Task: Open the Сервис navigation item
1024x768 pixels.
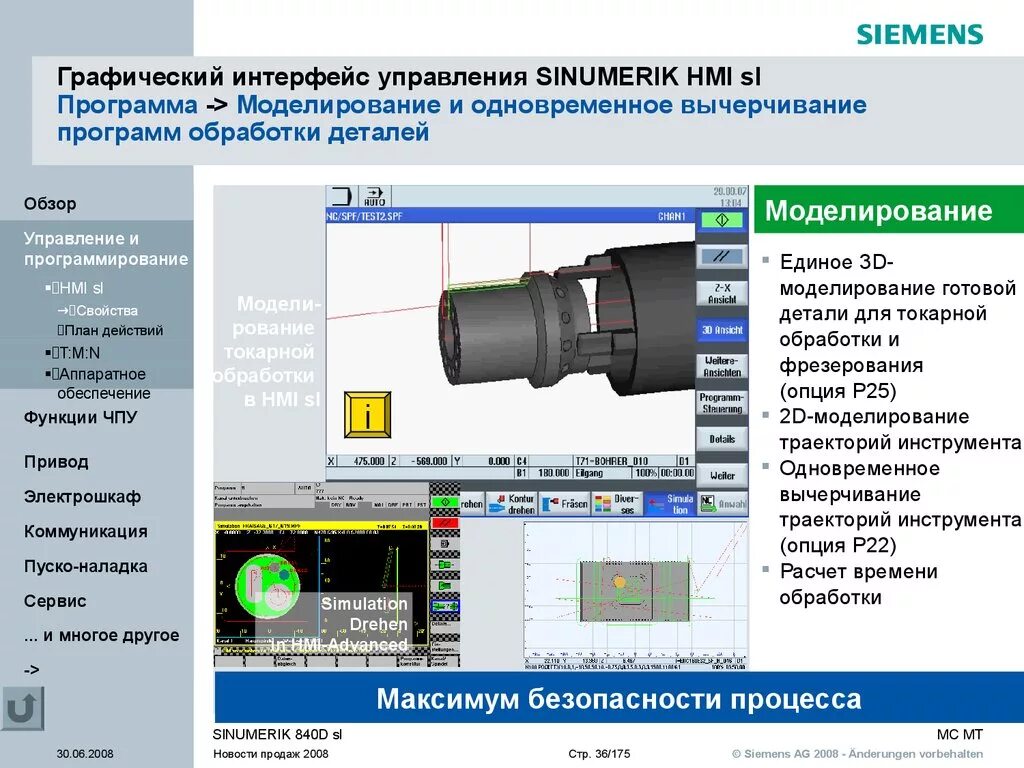Action: [55, 601]
